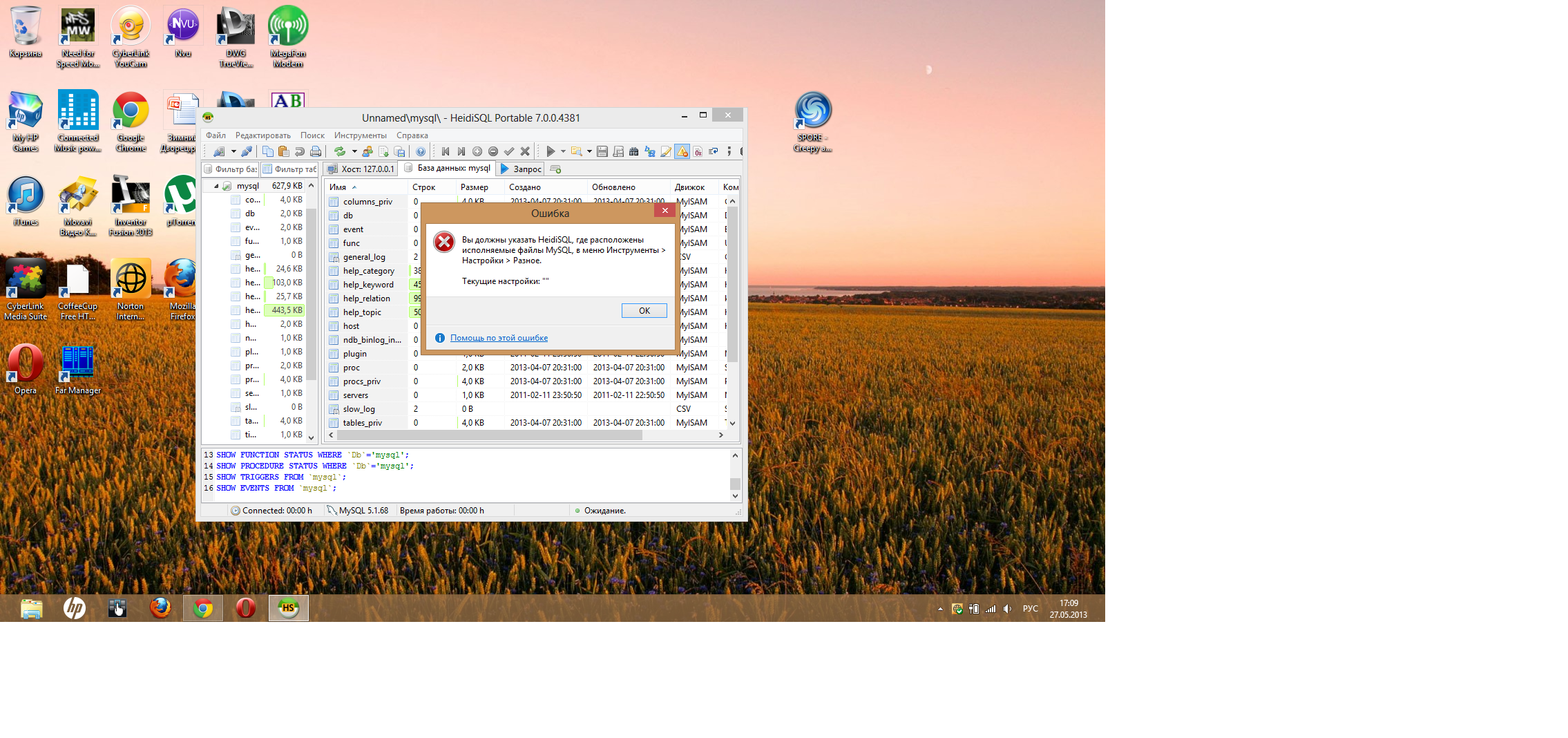The width and height of the screenshot is (1568, 738).
Task: Follow the Помощь по этой ошибке link
Action: [x=499, y=338]
